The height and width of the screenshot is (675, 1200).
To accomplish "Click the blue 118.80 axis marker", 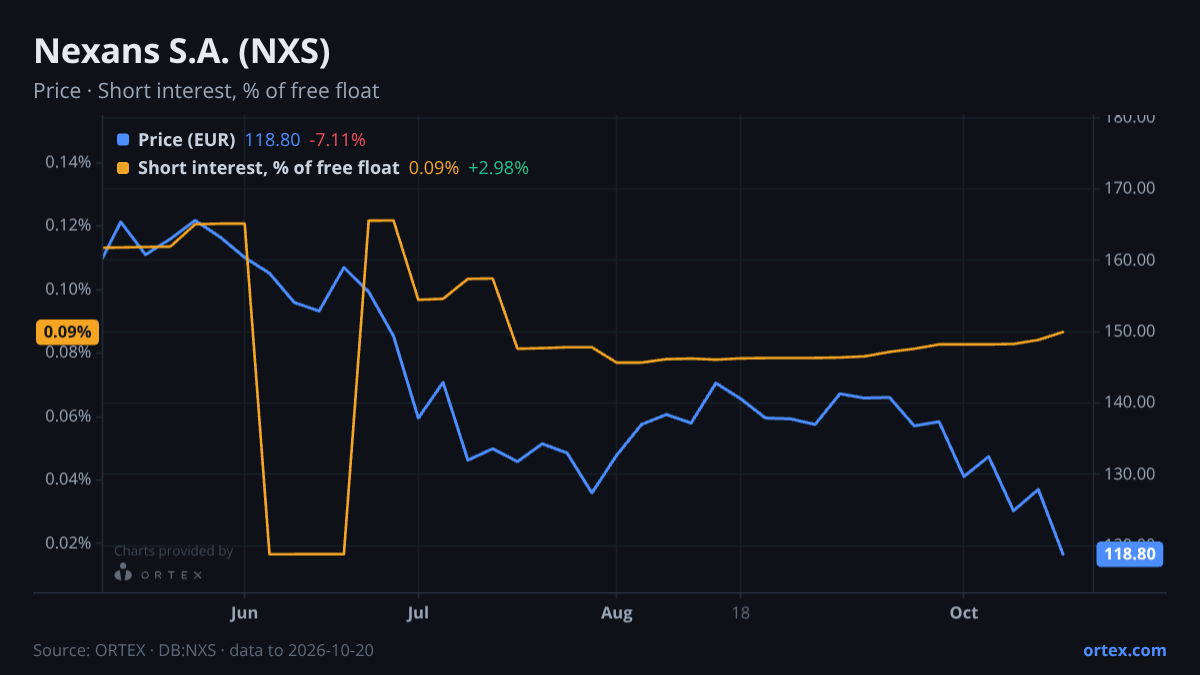I will [x=1130, y=554].
